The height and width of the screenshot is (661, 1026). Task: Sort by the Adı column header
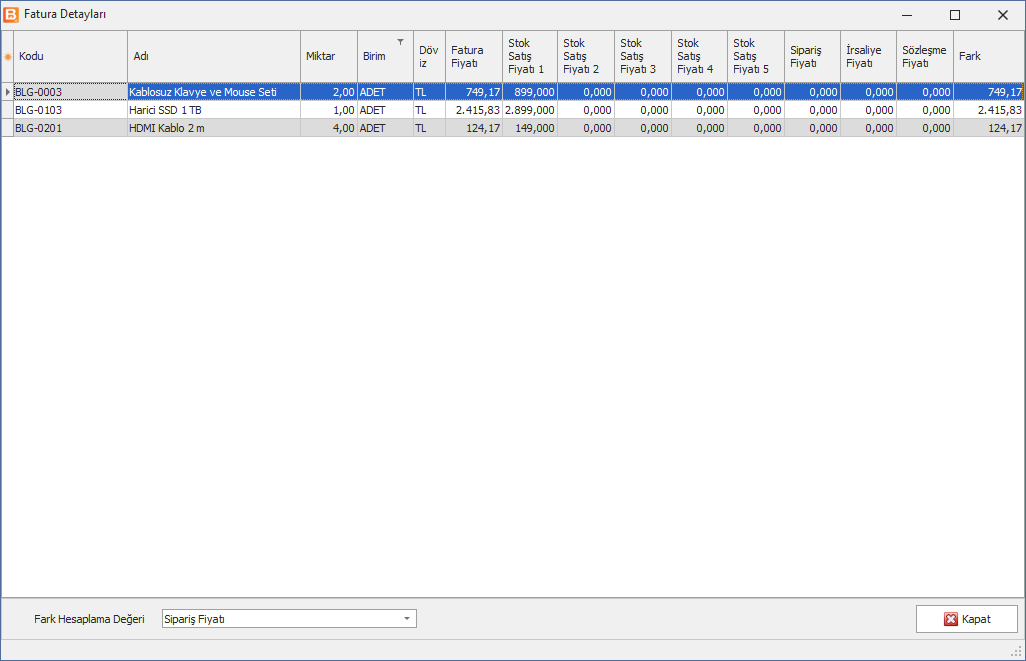(x=214, y=56)
